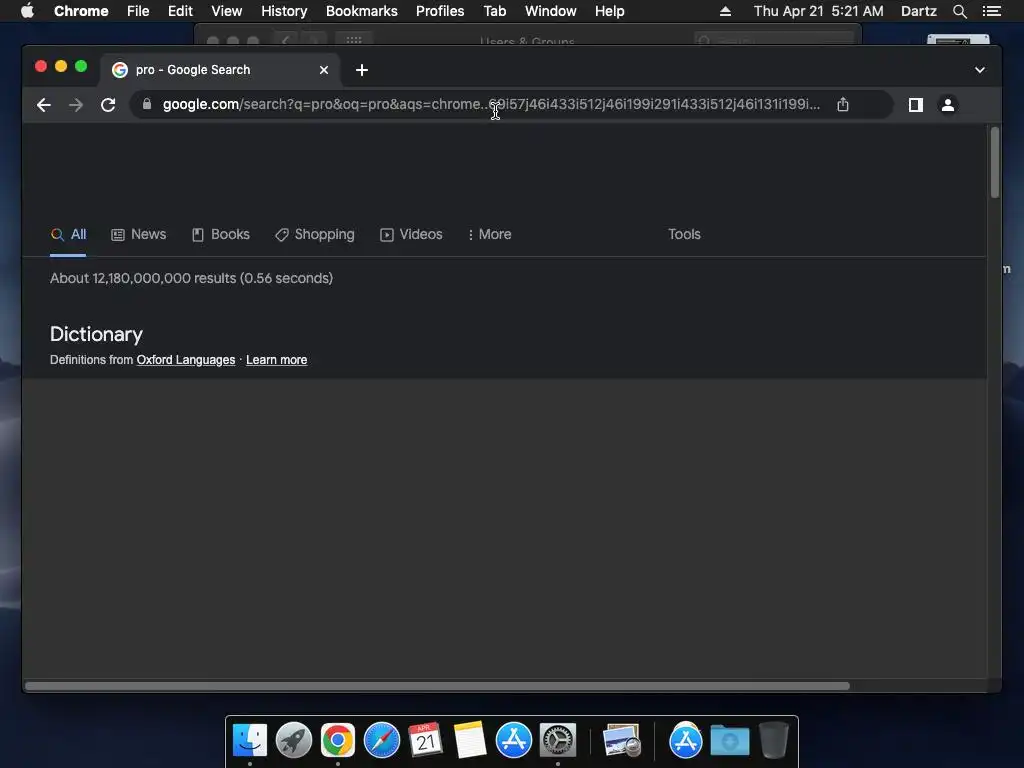1024x768 pixels.
Task: Open Preview from the Dock
Action: (x=621, y=741)
